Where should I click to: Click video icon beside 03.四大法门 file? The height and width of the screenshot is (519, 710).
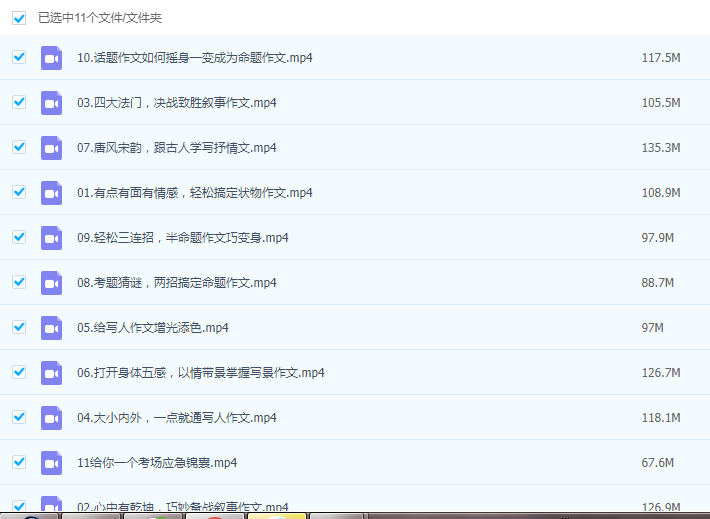51,103
